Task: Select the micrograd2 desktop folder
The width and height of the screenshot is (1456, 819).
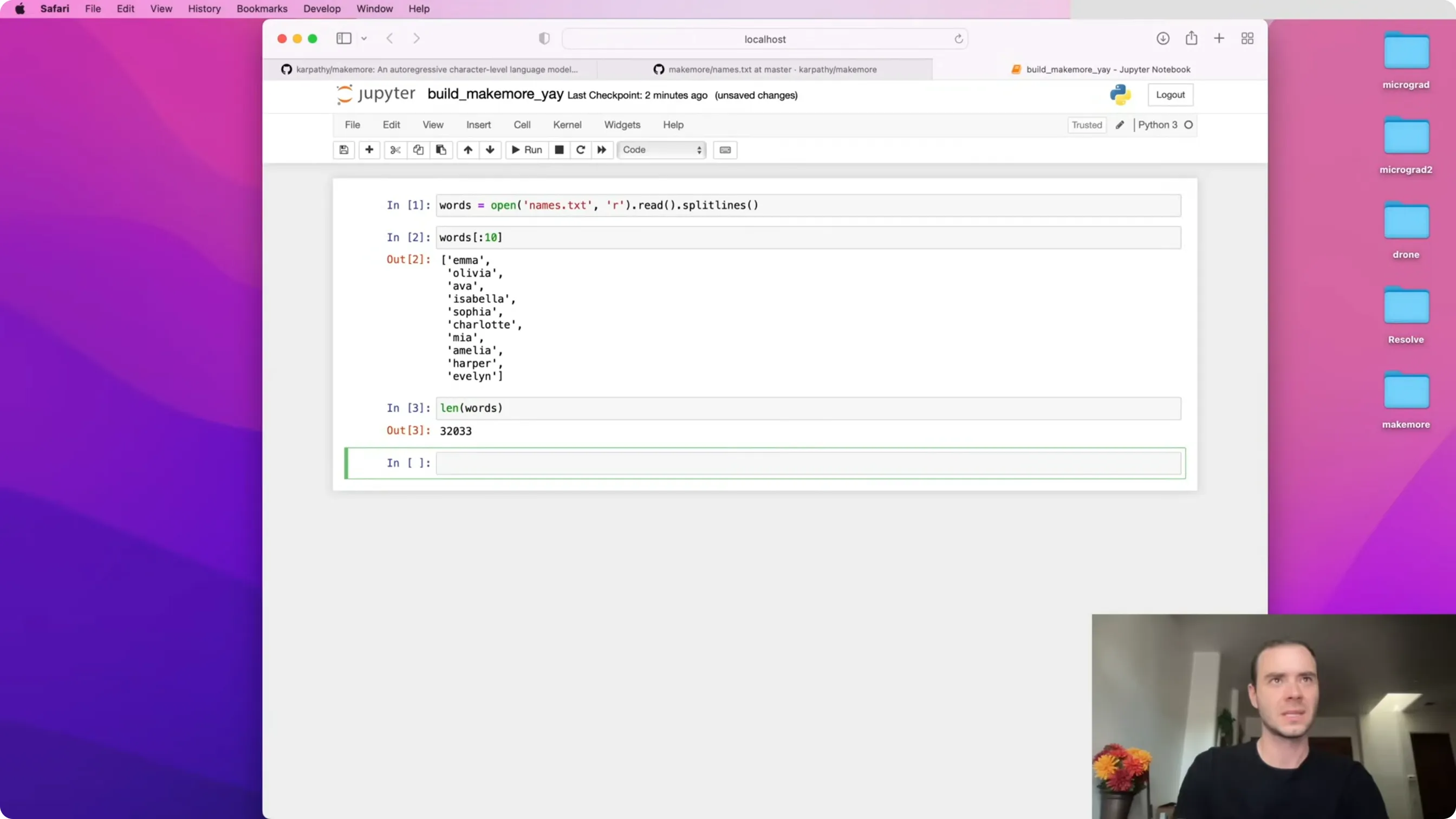Action: (1406, 145)
